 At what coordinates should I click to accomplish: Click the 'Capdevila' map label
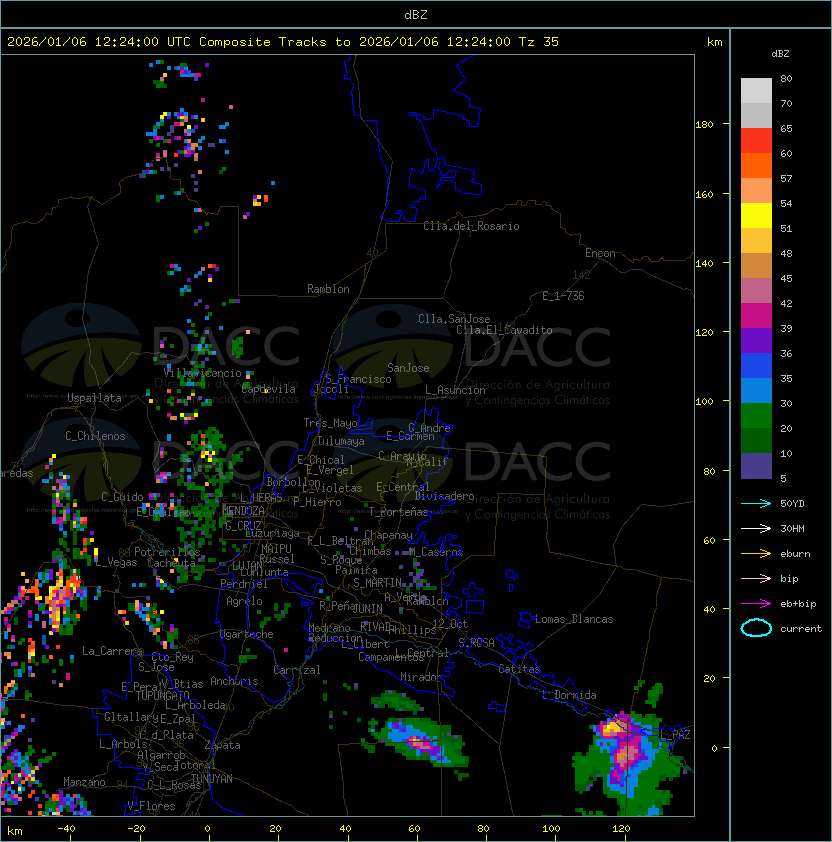point(269,389)
